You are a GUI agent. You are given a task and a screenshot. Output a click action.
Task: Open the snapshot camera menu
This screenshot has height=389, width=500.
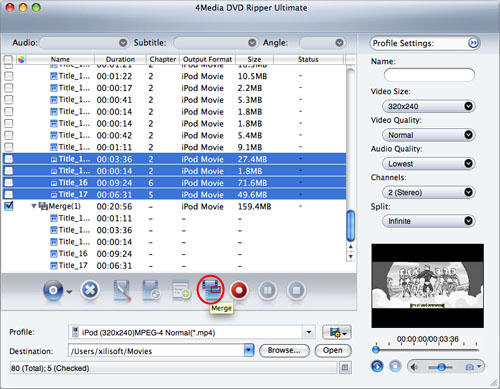coord(473,367)
